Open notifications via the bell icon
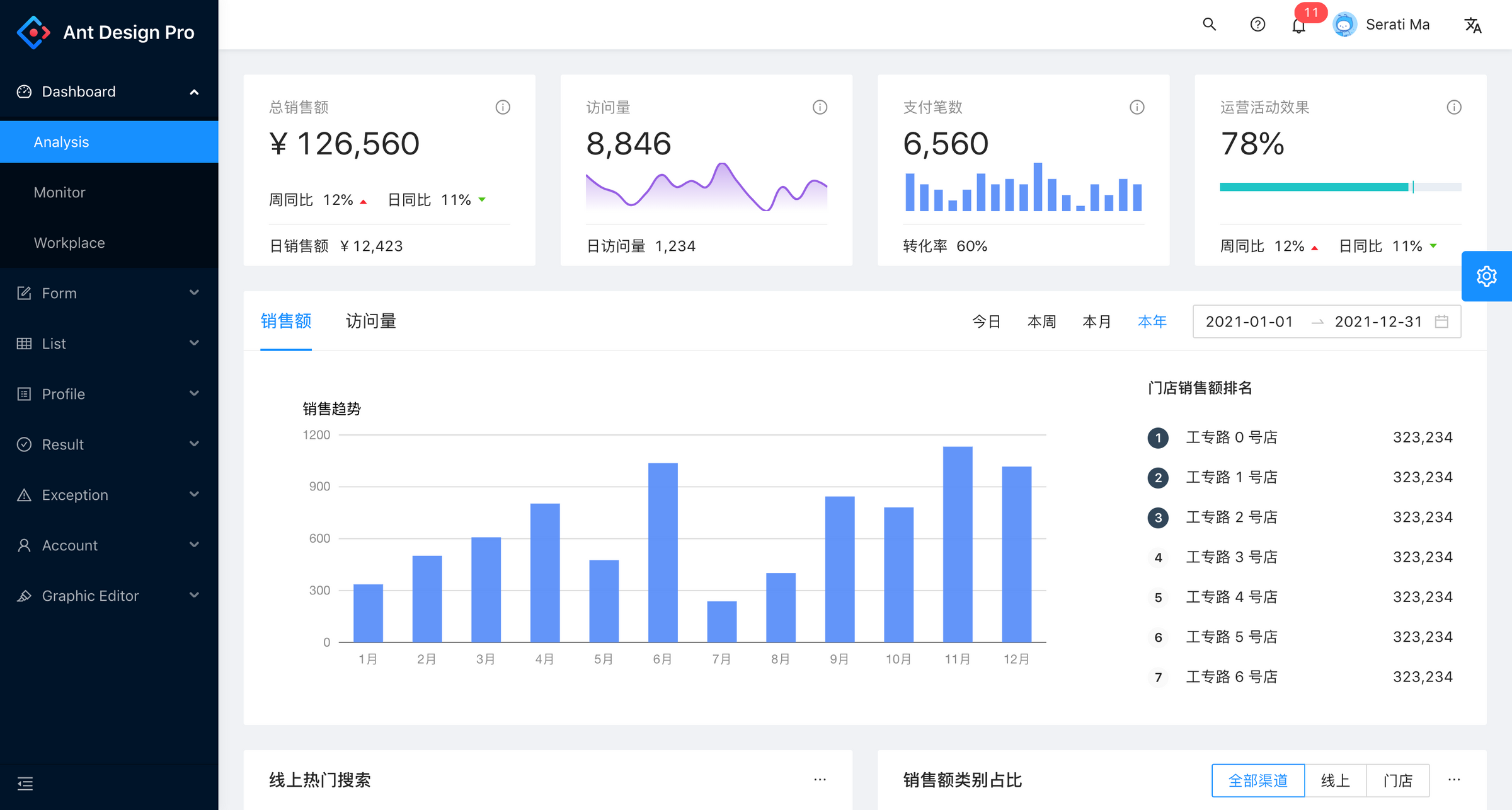Screen dimensions: 1512x810 coord(1298,25)
